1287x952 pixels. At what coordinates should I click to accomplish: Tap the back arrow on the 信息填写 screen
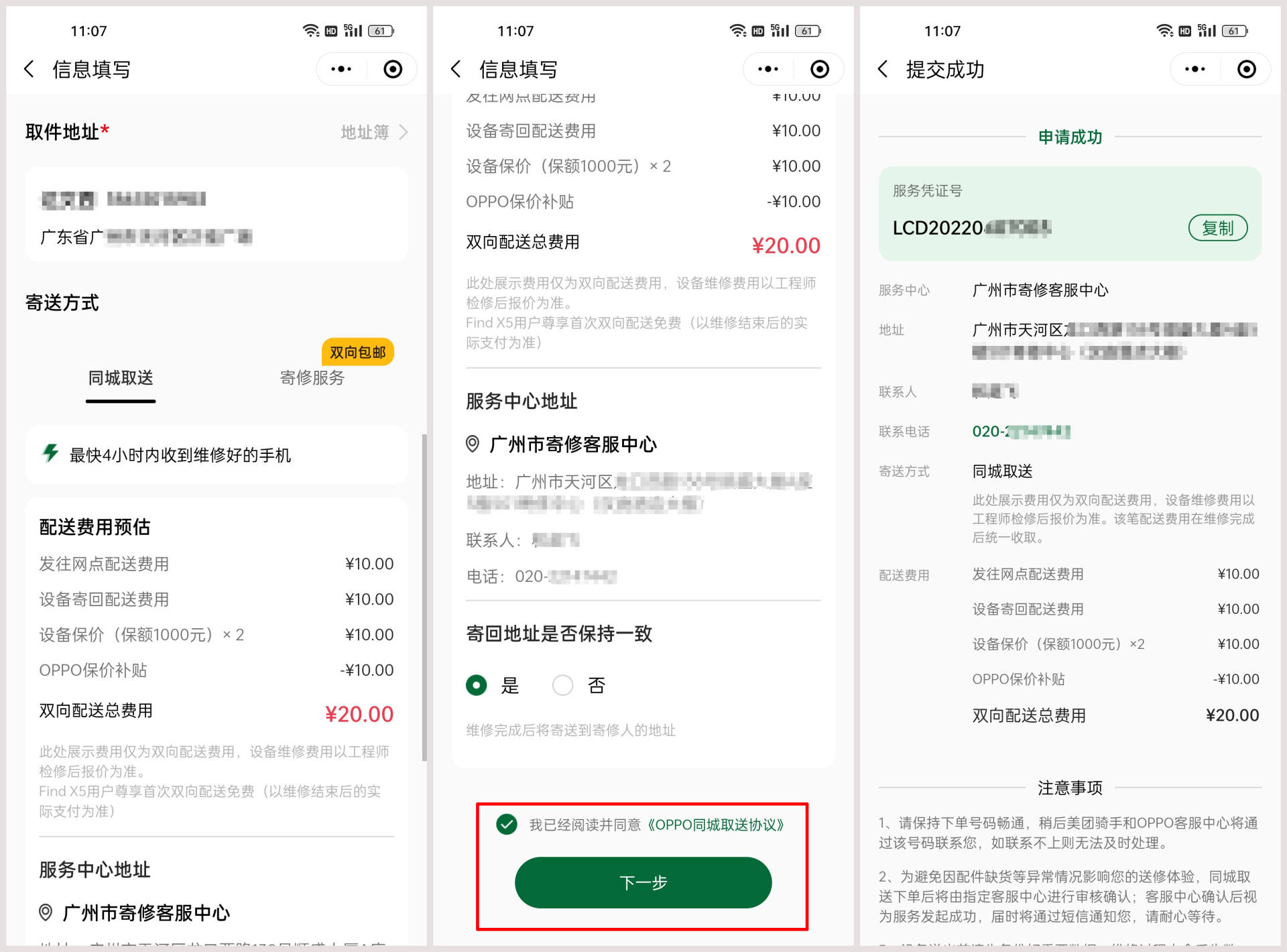(29, 69)
